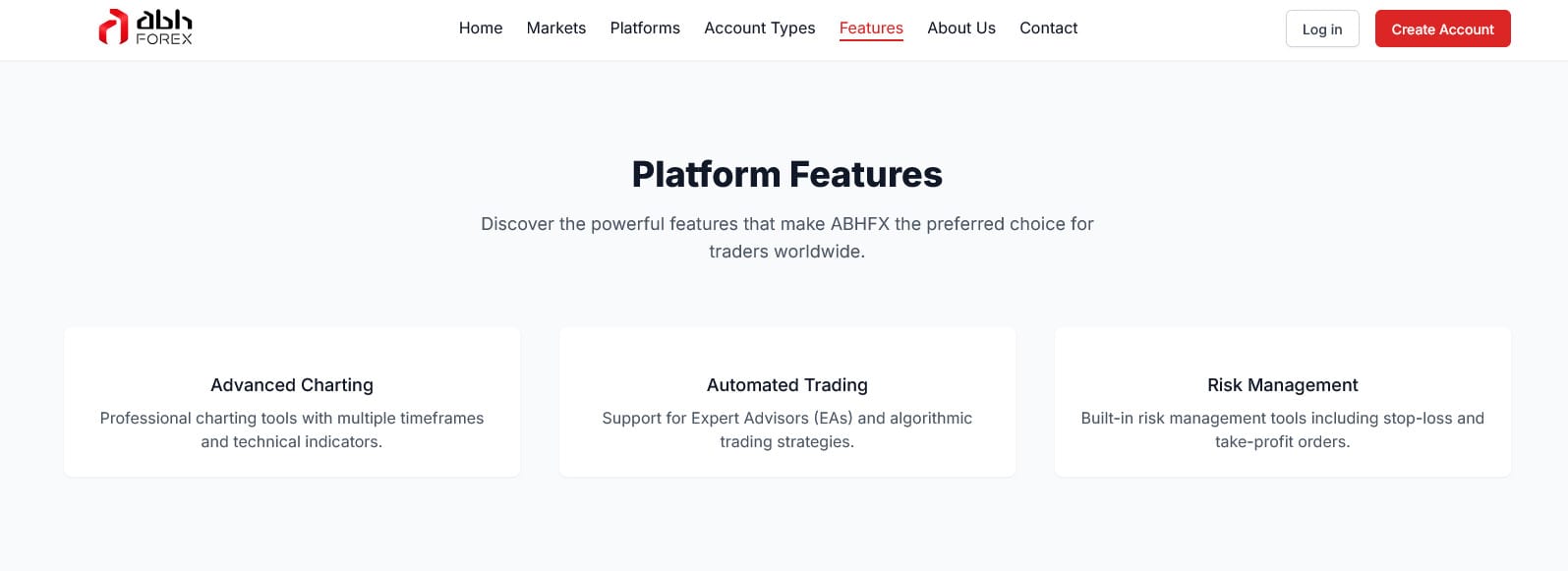The height and width of the screenshot is (571, 1568).
Task: Select Platforms in the navigation bar
Action: pyautogui.click(x=645, y=29)
